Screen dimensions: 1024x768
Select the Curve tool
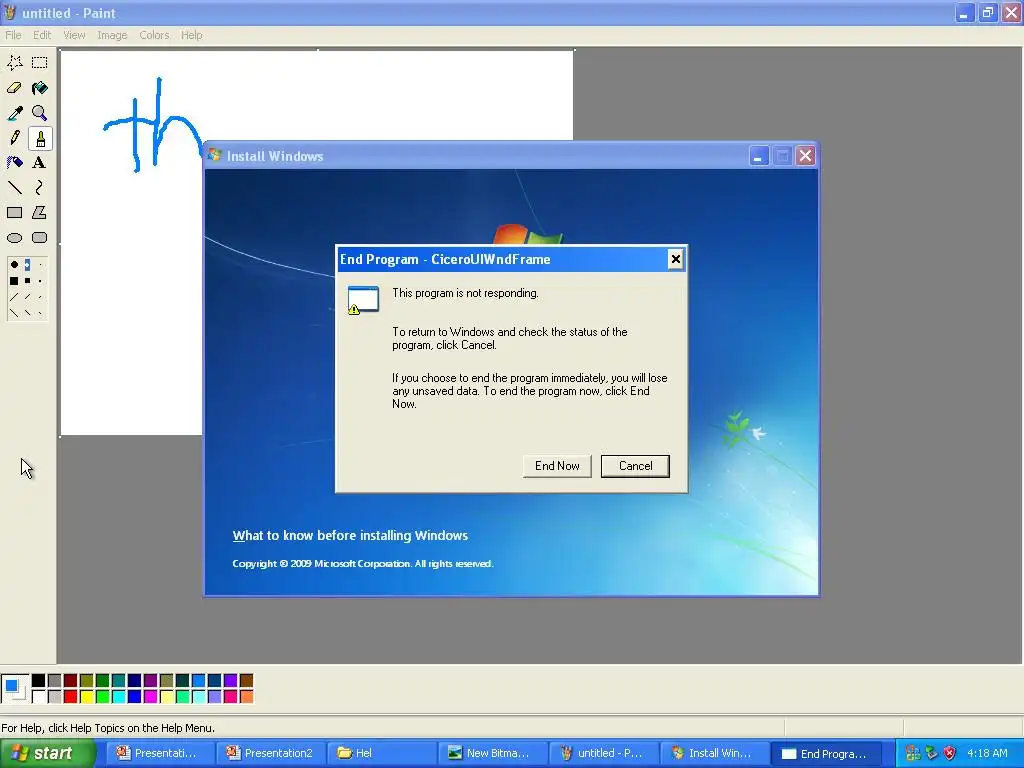[x=40, y=187]
